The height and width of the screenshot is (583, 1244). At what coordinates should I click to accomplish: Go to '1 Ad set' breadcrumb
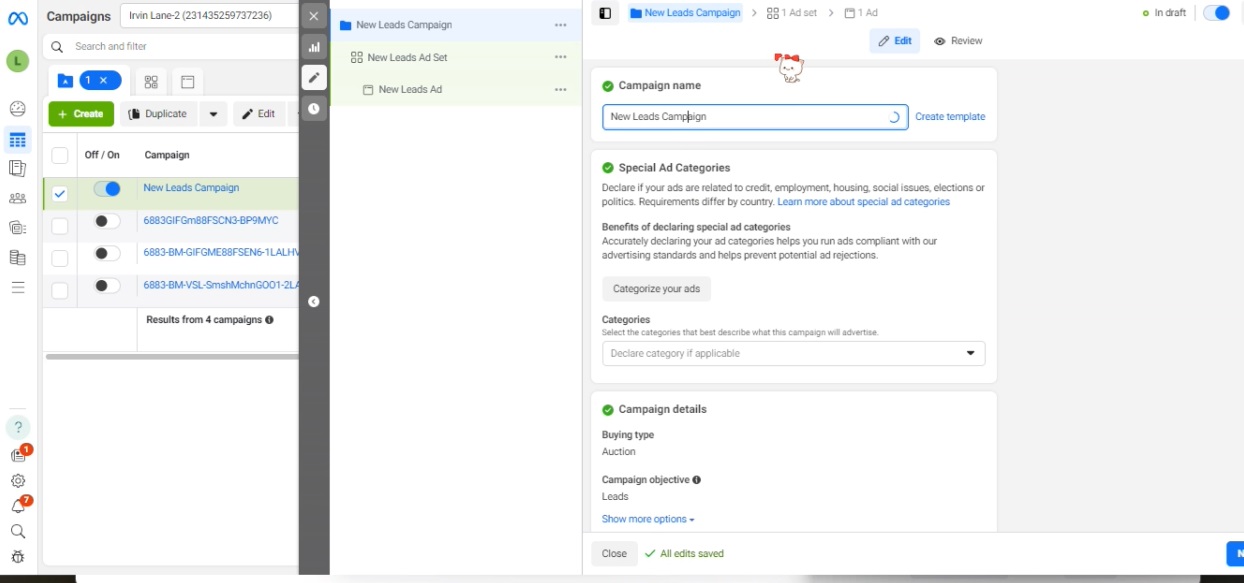click(x=794, y=13)
